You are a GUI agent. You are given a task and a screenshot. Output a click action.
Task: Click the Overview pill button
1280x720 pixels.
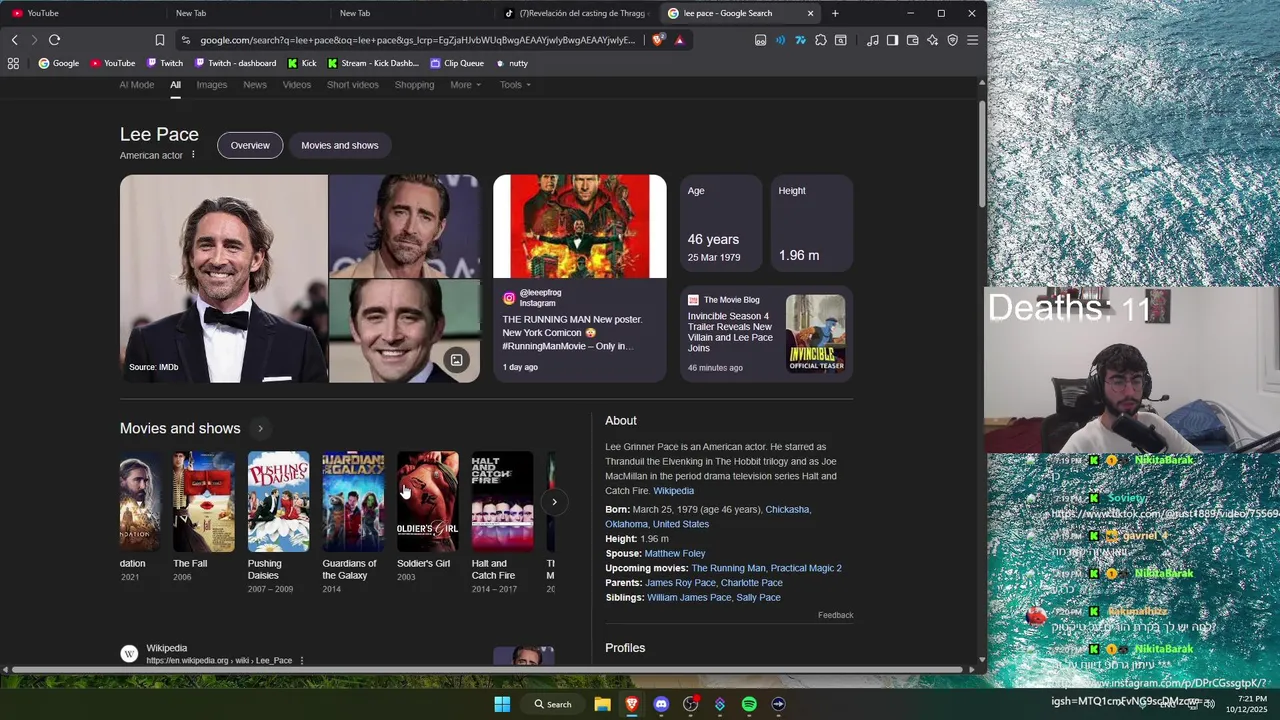[250, 145]
